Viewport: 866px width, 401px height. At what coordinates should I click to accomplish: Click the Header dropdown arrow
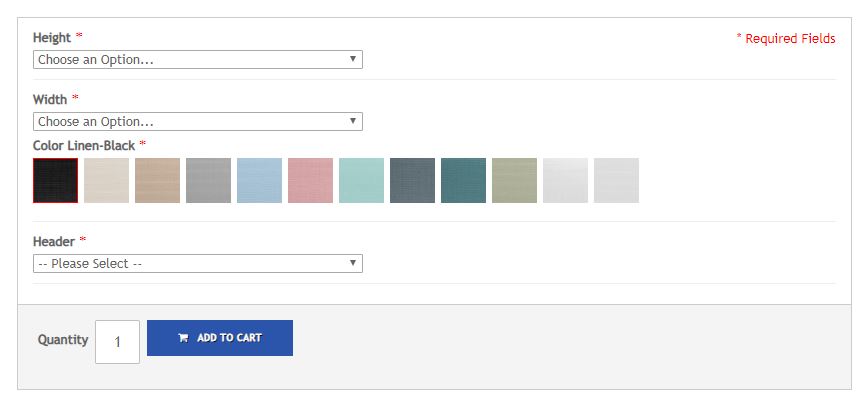353,263
